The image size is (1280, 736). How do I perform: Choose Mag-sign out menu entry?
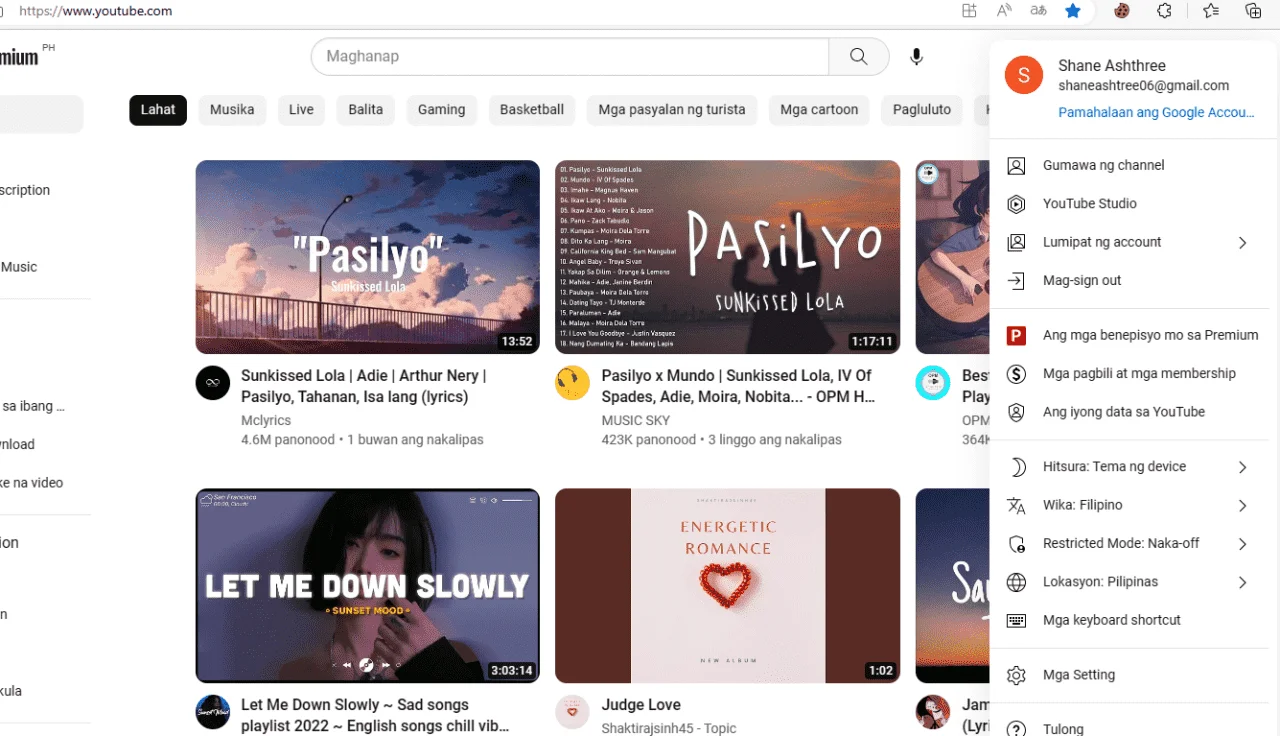(1135, 281)
